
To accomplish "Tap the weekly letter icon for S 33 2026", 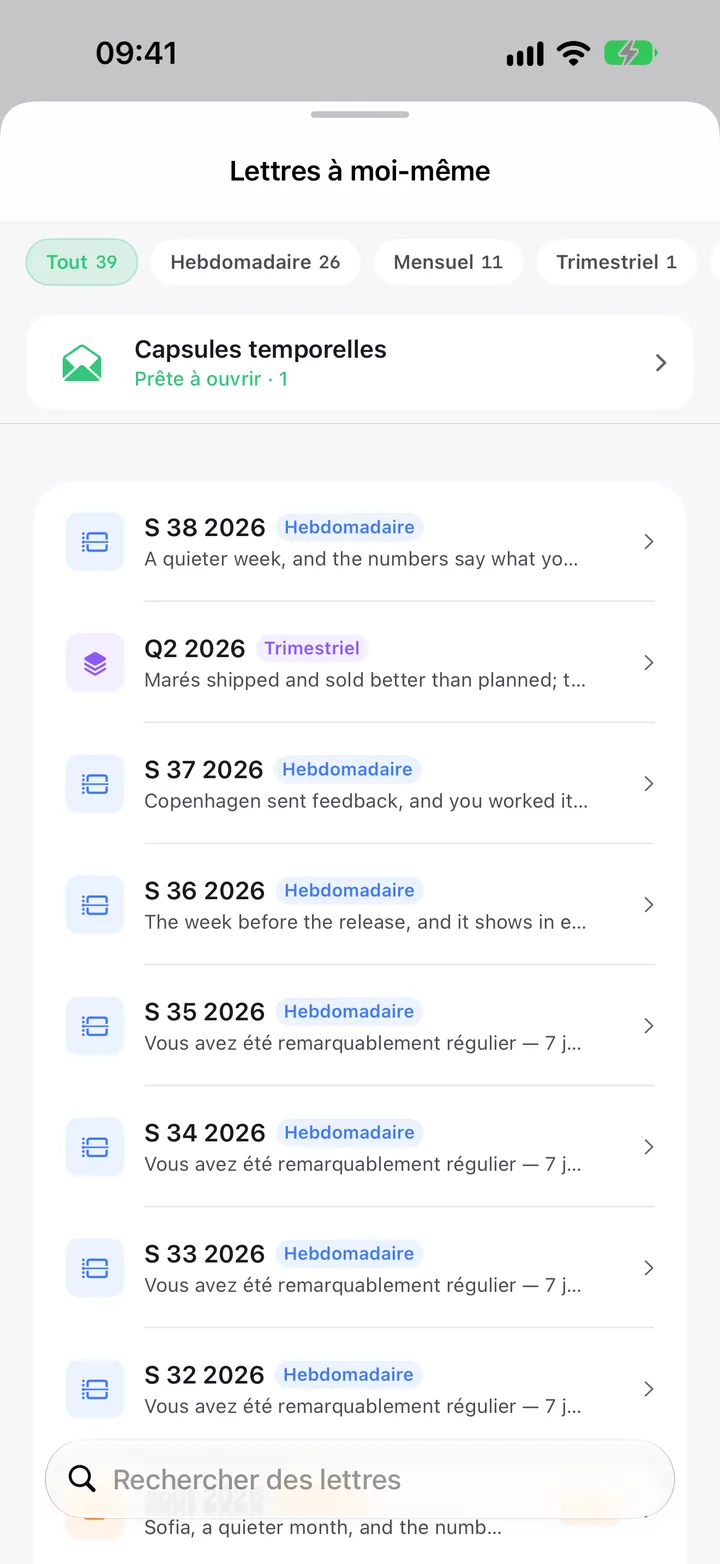I will pyautogui.click(x=95, y=1268).
